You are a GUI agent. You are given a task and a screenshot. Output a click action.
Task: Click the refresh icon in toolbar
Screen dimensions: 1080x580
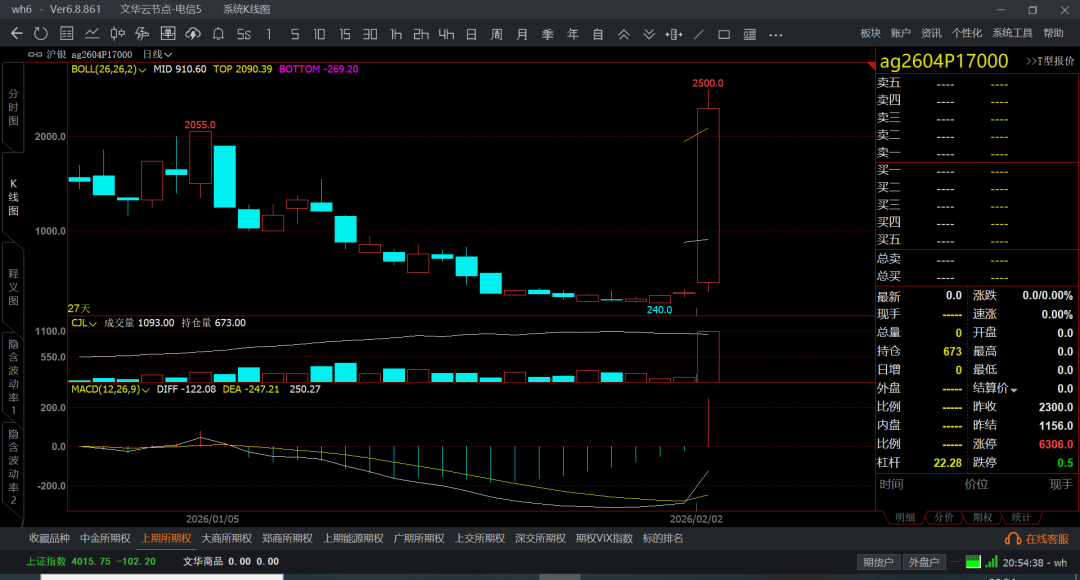(41, 34)
